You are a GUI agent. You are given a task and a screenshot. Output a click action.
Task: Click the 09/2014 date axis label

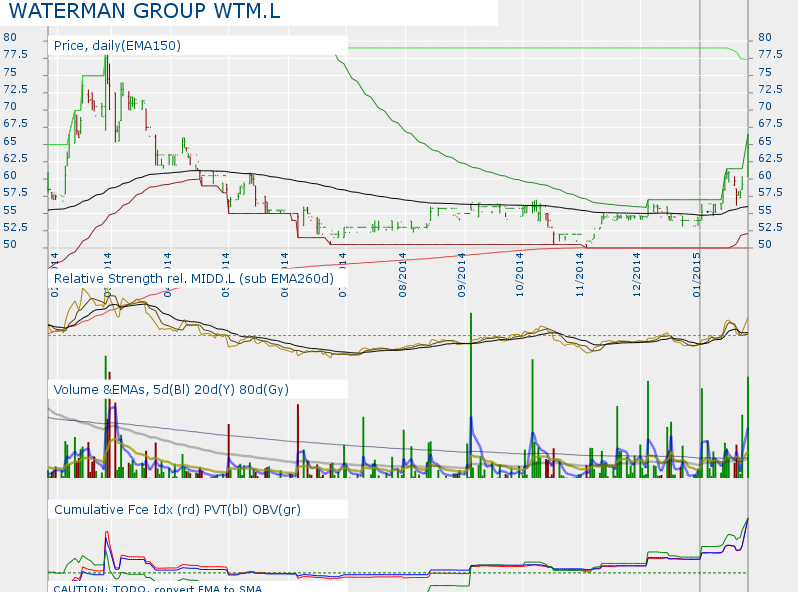tap(462, 275)
